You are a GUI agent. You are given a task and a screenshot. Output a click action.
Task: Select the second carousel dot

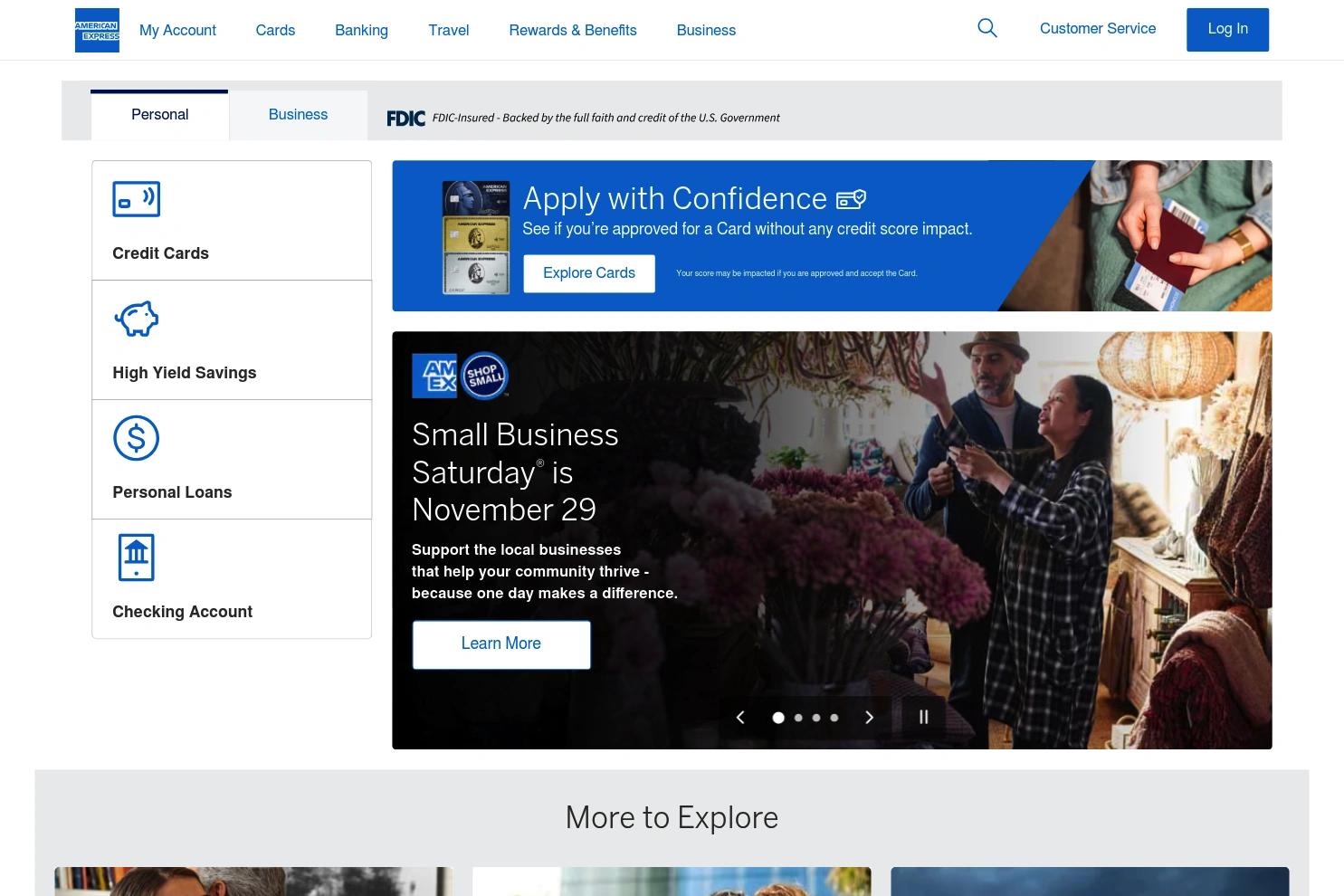tap(798, 718)
